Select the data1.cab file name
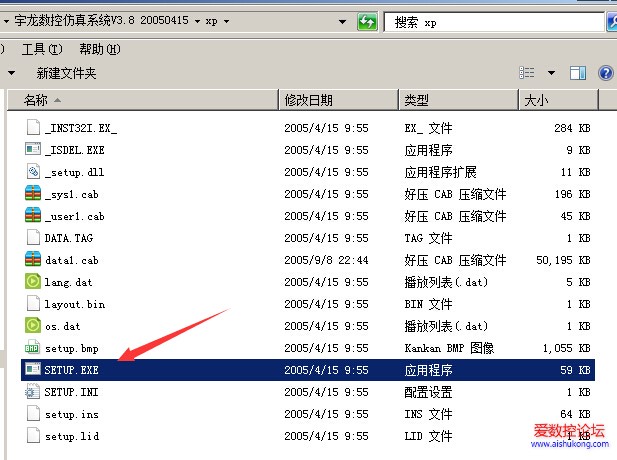Image resolution: width=617 pixels, height=460 pixels. (72, 260)
